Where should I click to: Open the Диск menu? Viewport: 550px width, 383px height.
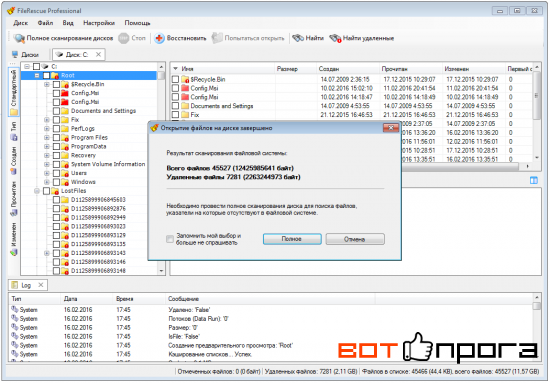pyautogui.click(x=20, y=23)
